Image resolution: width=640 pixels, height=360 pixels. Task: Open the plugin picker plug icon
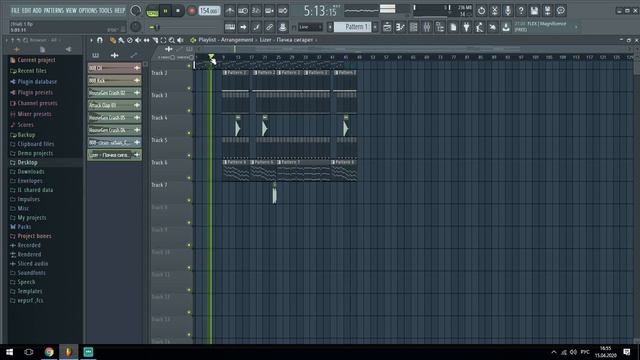[x=466, y=27]
